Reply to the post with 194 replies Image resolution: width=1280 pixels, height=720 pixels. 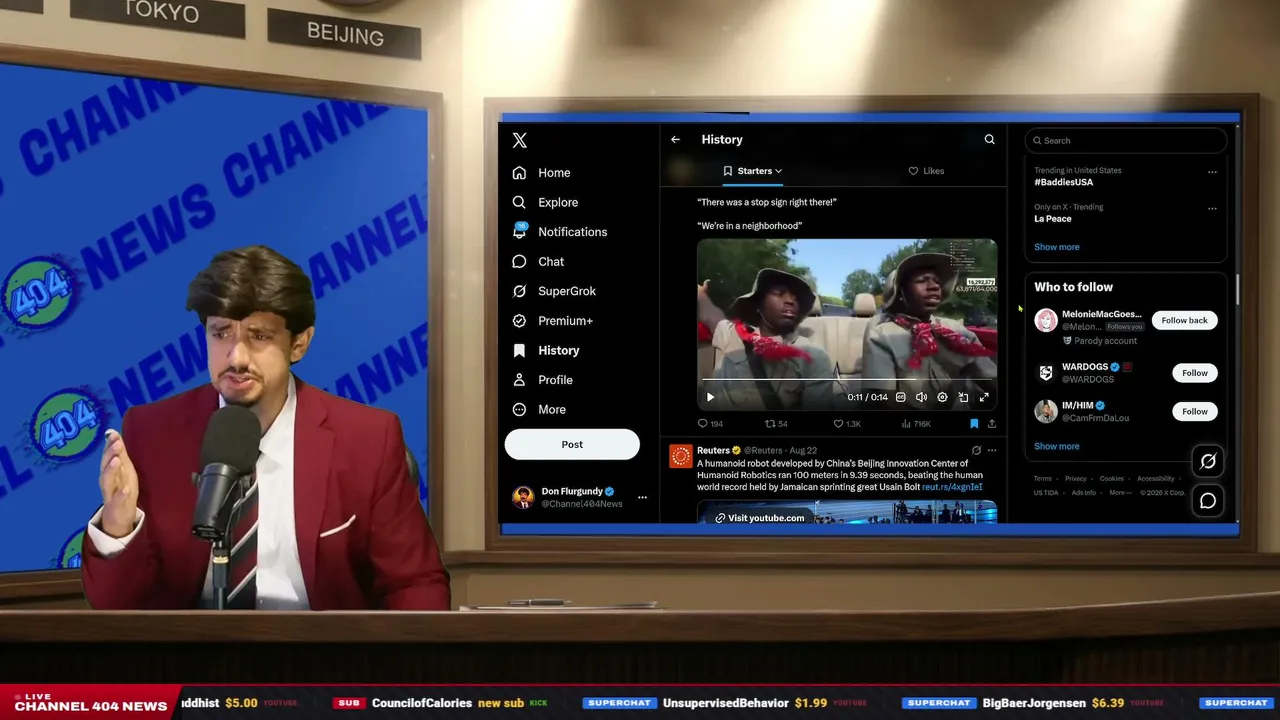pos(710,424)
